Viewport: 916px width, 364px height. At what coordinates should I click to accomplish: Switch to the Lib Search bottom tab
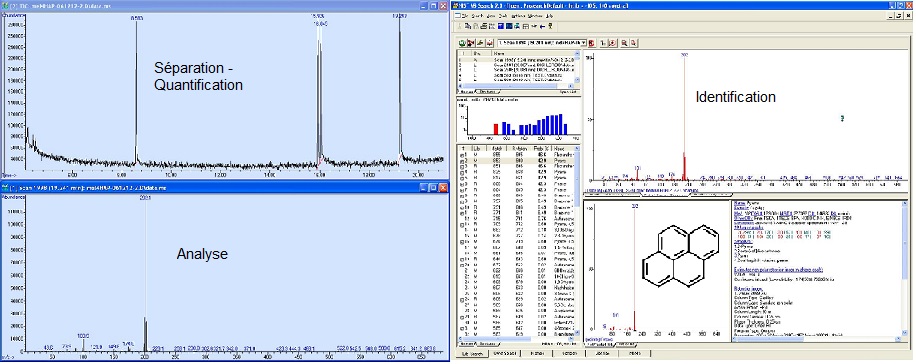coord(472,353)
